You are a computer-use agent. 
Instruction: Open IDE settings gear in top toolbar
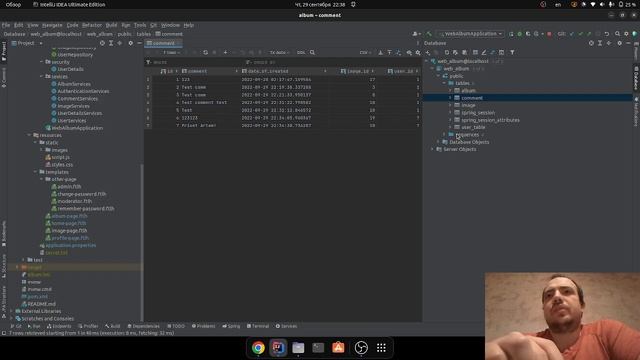(x=626, y=34)
